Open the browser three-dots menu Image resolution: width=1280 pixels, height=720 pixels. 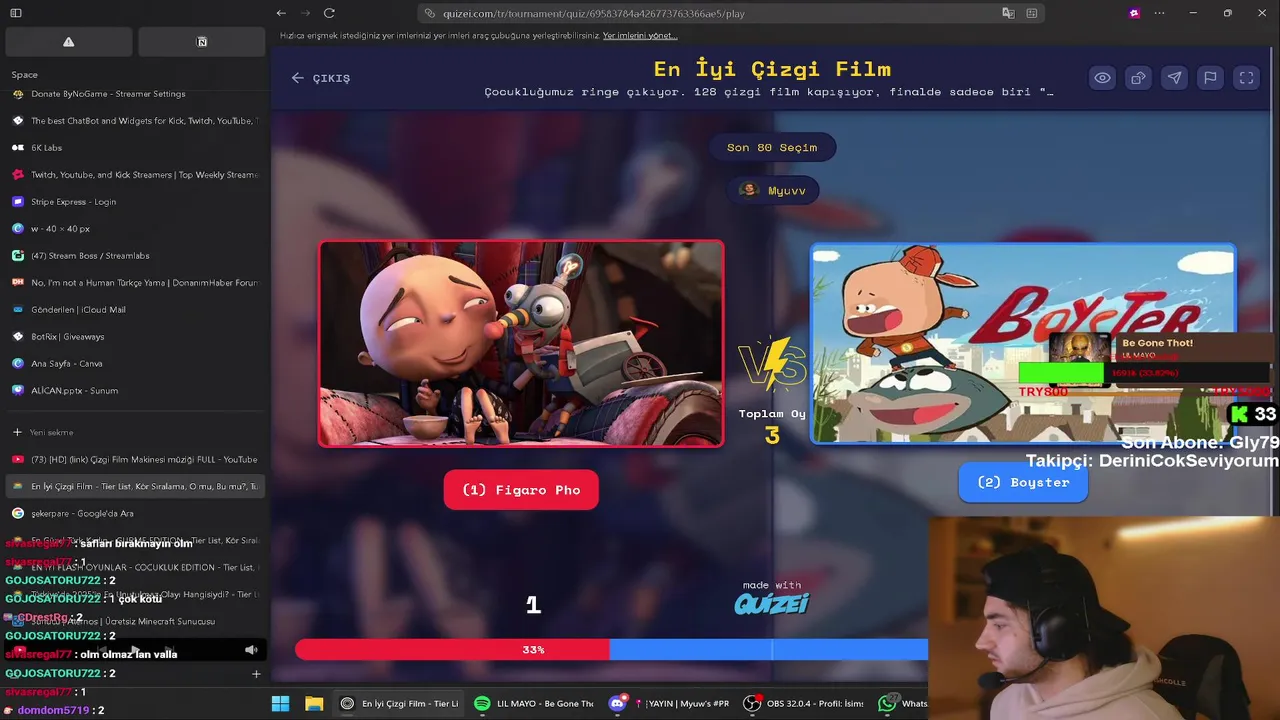coord(1159,13)
